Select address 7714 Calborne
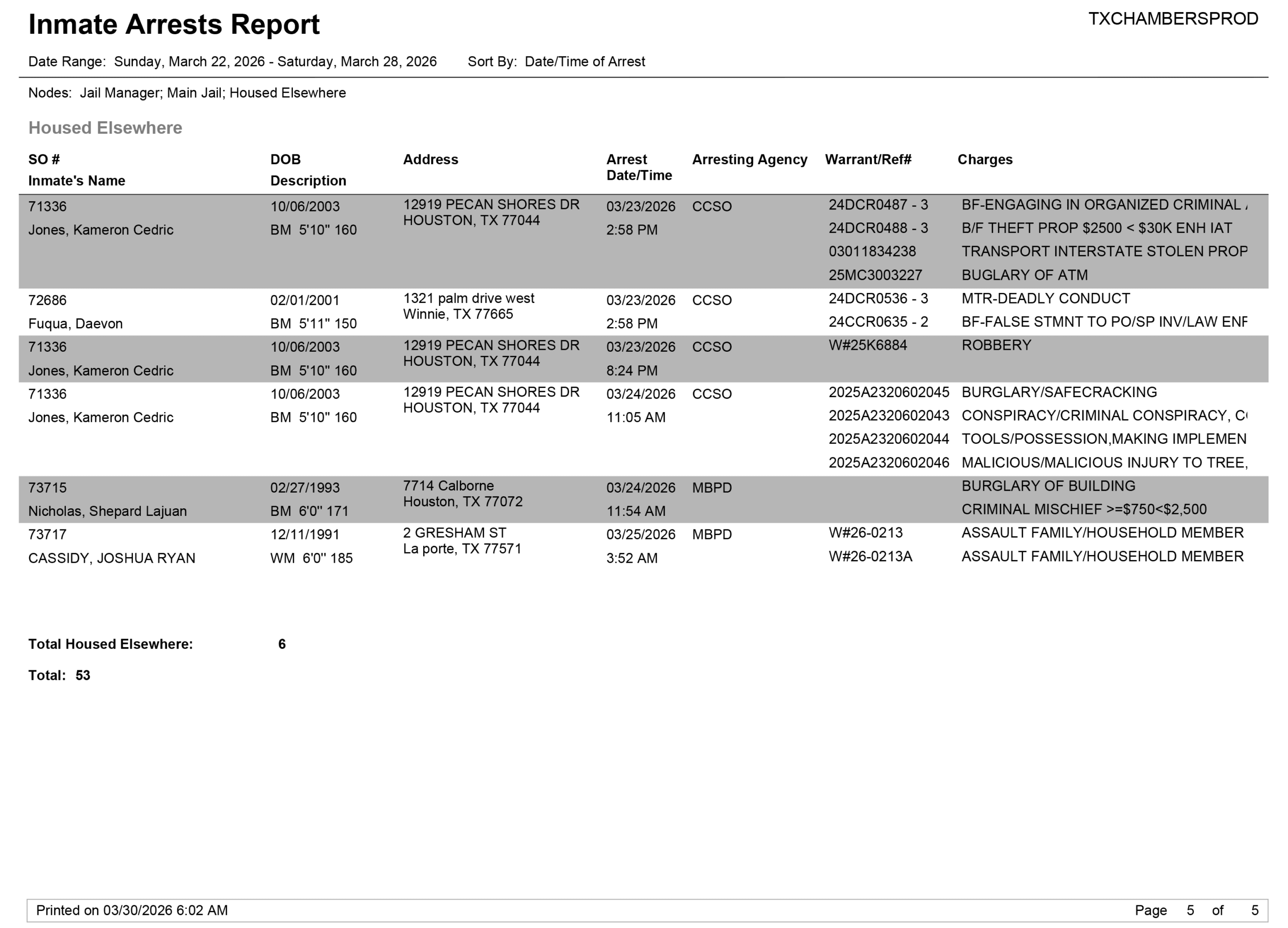1288x928 pixels. pos(448,486)
